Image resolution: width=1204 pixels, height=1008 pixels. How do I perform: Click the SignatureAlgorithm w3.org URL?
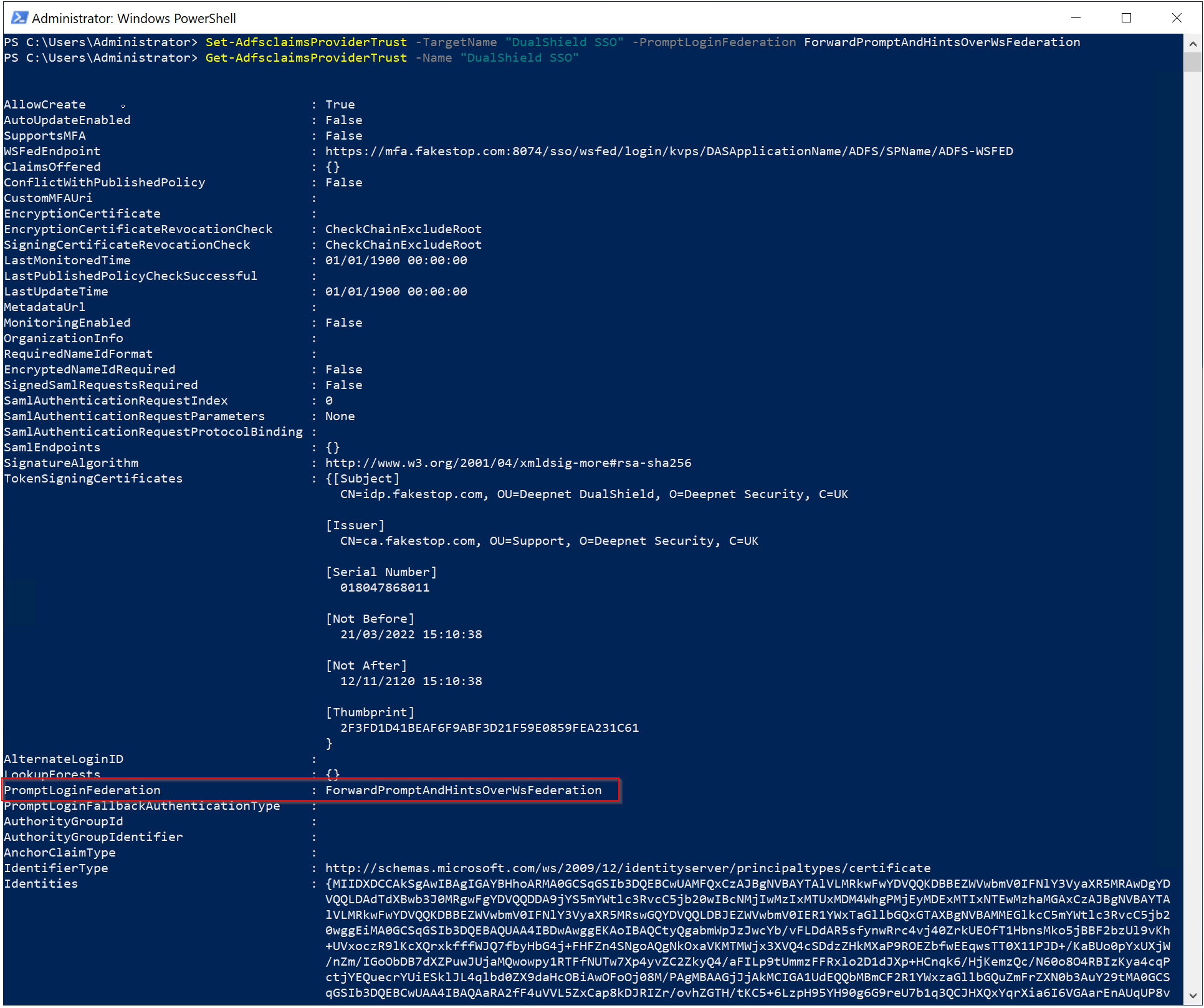pyautogui.click(x=508, y=463)
